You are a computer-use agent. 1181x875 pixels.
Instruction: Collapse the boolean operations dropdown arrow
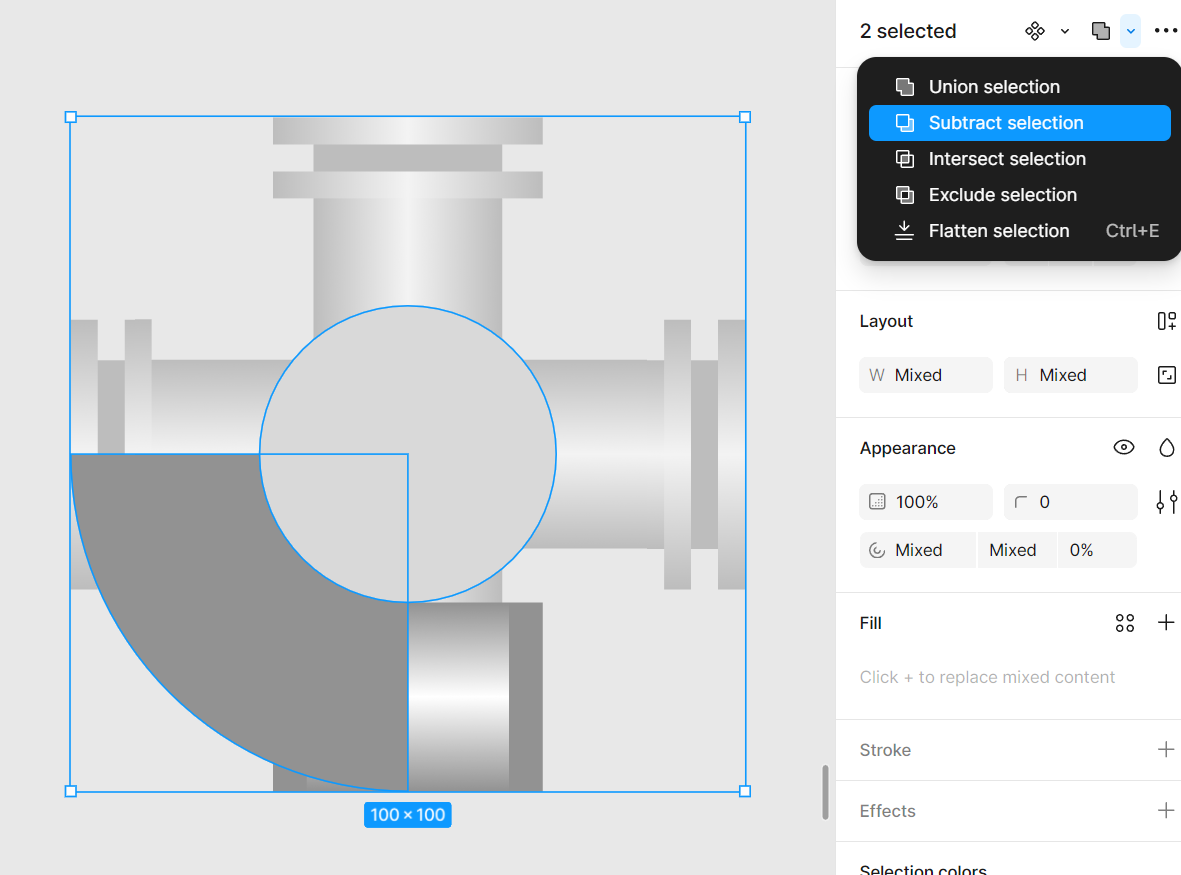click(1130, 31)
